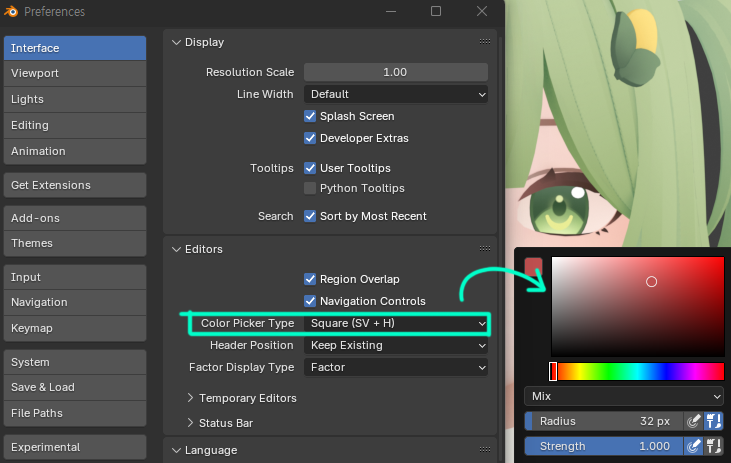The image size is (731, 463).
Task: Switch to the Add-ons tab
Action: [x=75, y=218]
